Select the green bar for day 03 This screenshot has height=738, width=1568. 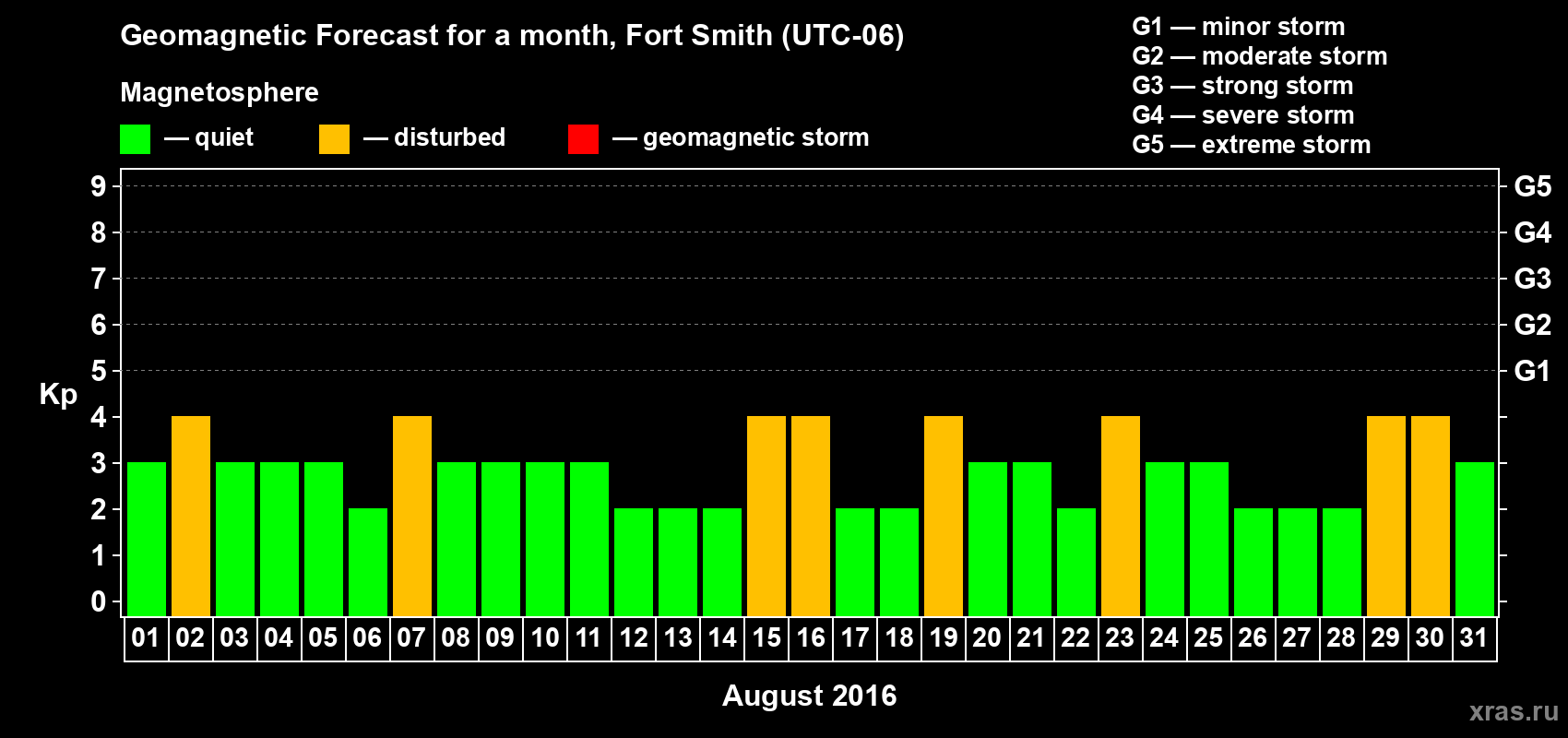(235, 540)
